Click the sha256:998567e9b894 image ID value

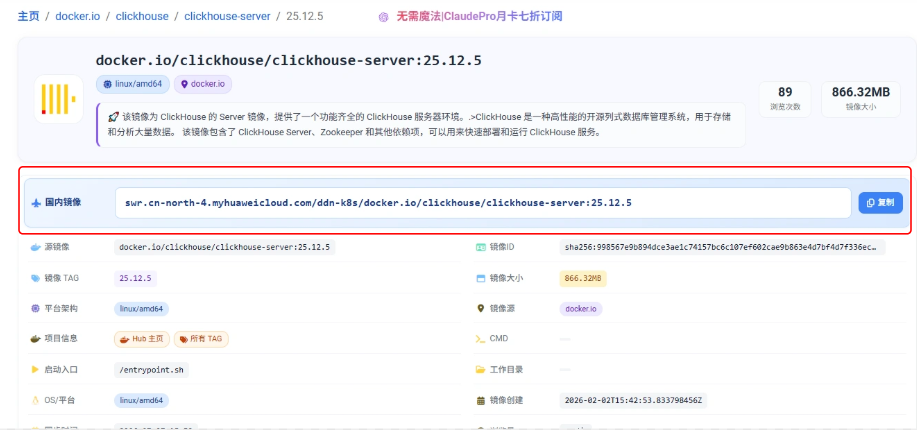point(723,247)
